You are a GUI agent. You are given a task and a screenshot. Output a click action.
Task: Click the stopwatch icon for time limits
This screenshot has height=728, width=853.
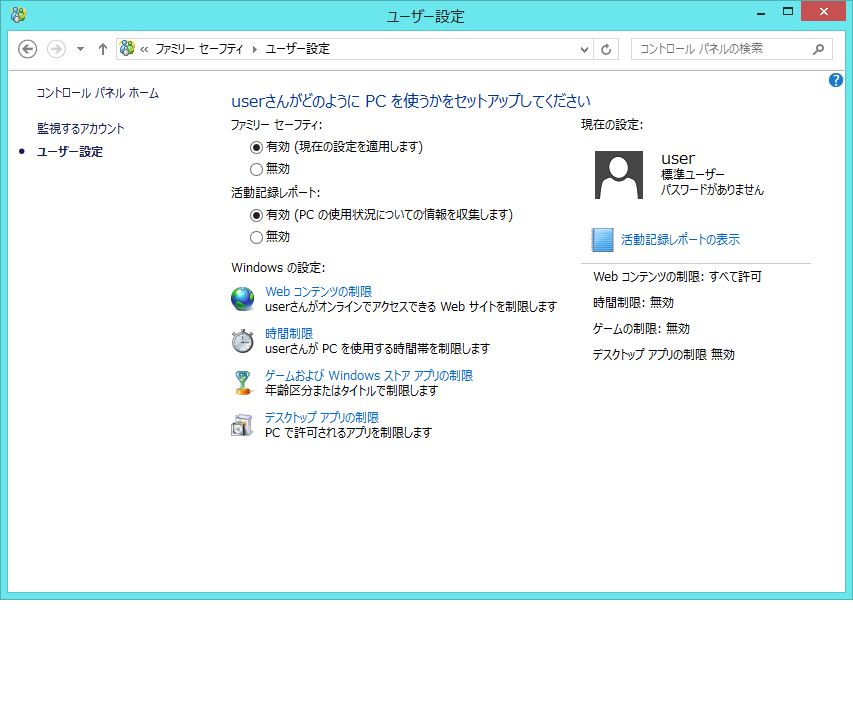click(243, 341)
